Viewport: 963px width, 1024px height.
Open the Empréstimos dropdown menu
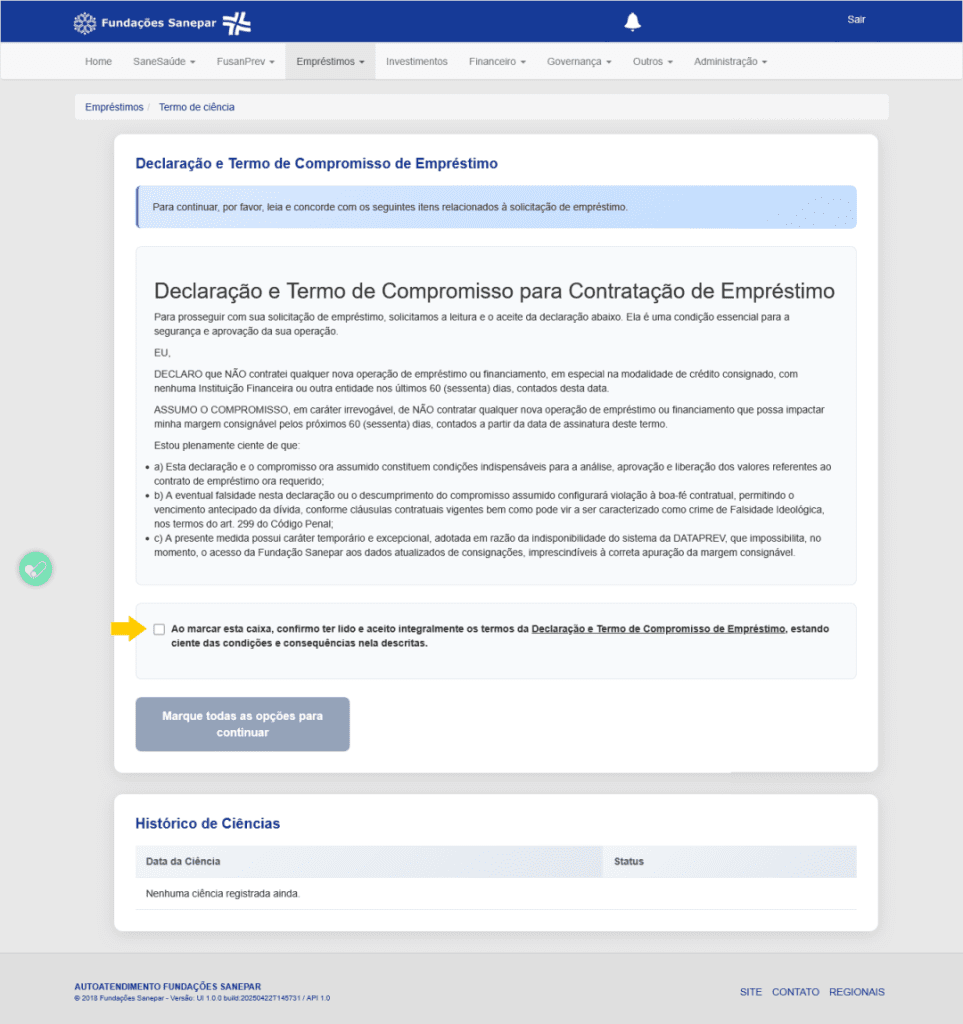point(330,61)
